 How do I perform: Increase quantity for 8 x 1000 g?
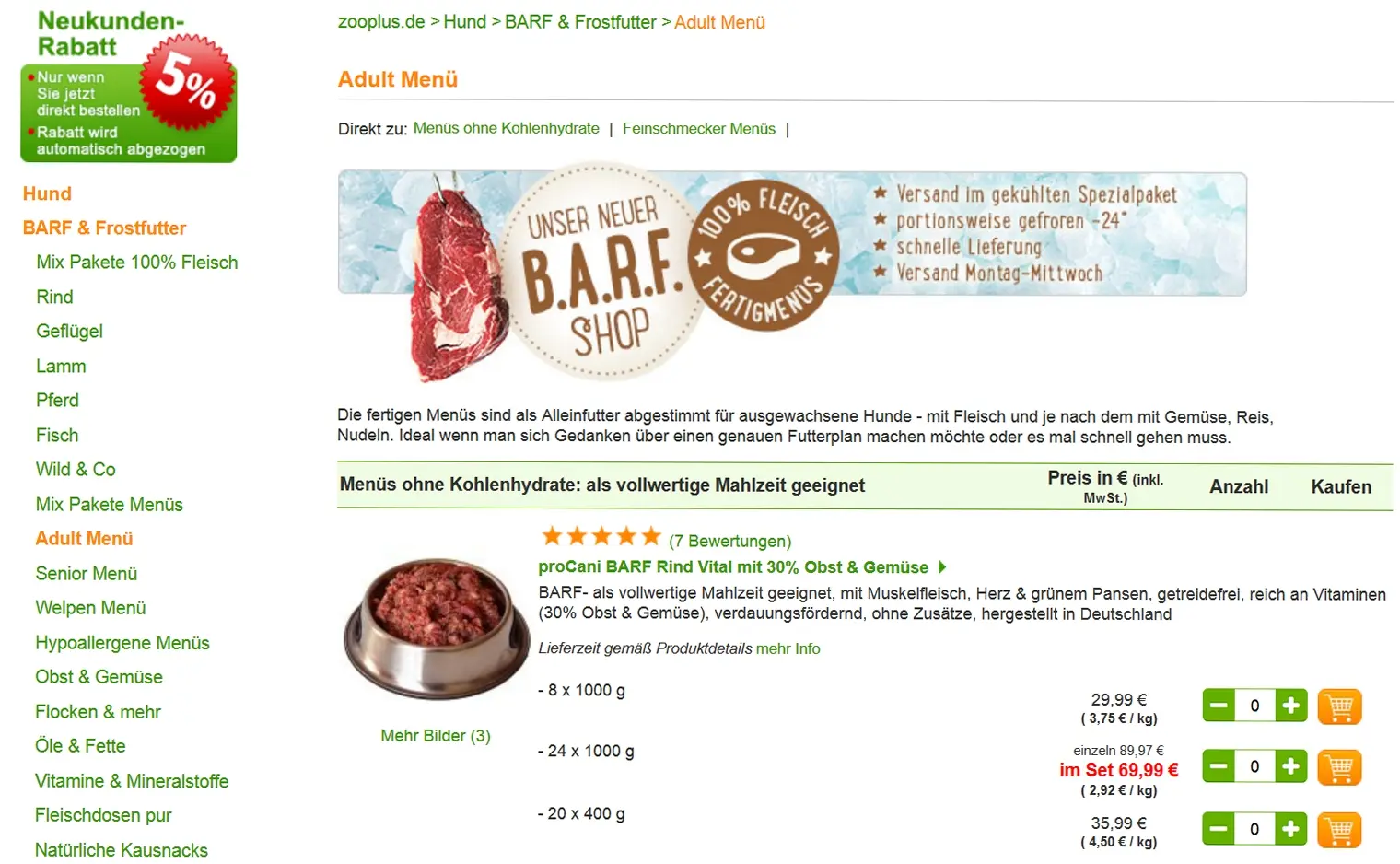click(1290, 706)
